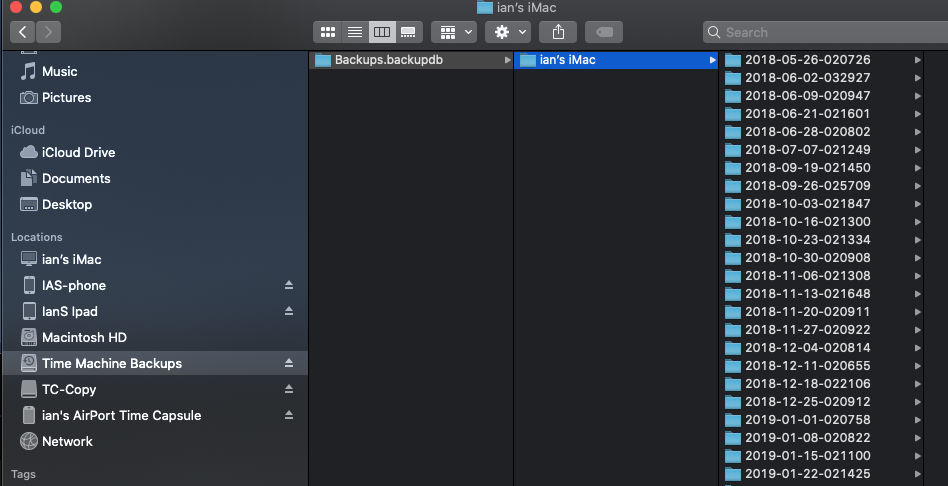Select backup folder 2018-11-20-020911

pos(822,312)
